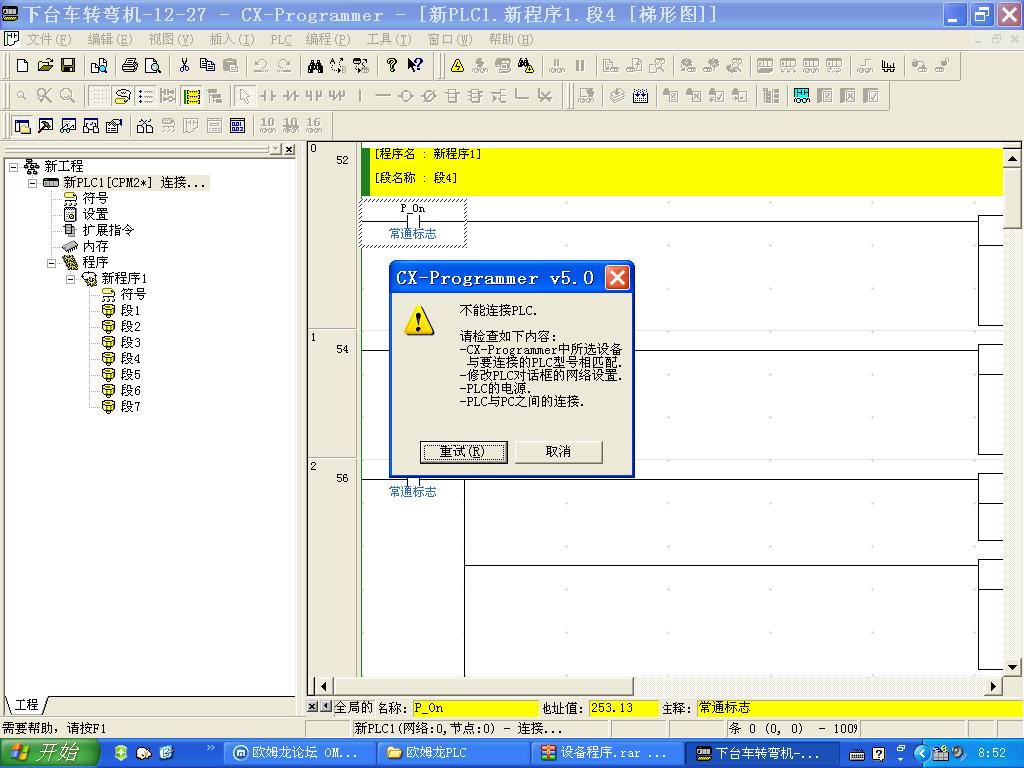
Task: Click the 主释 comment field 常通标志
Action: pyautogui.click(x=859, y=708)
